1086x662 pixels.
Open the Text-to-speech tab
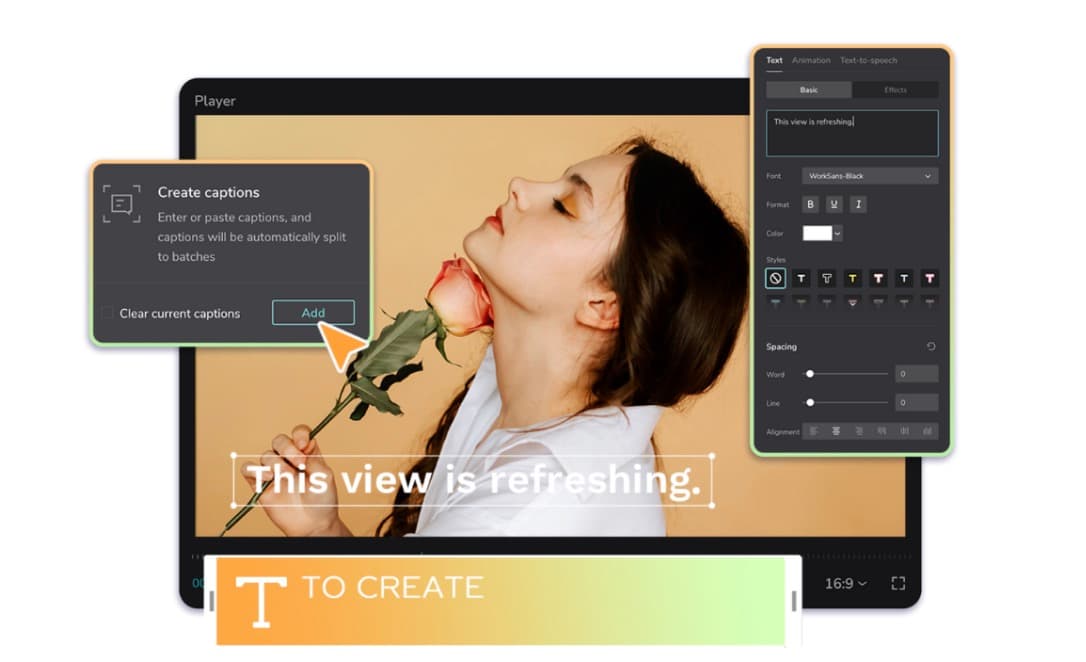[x=866, y=60]
